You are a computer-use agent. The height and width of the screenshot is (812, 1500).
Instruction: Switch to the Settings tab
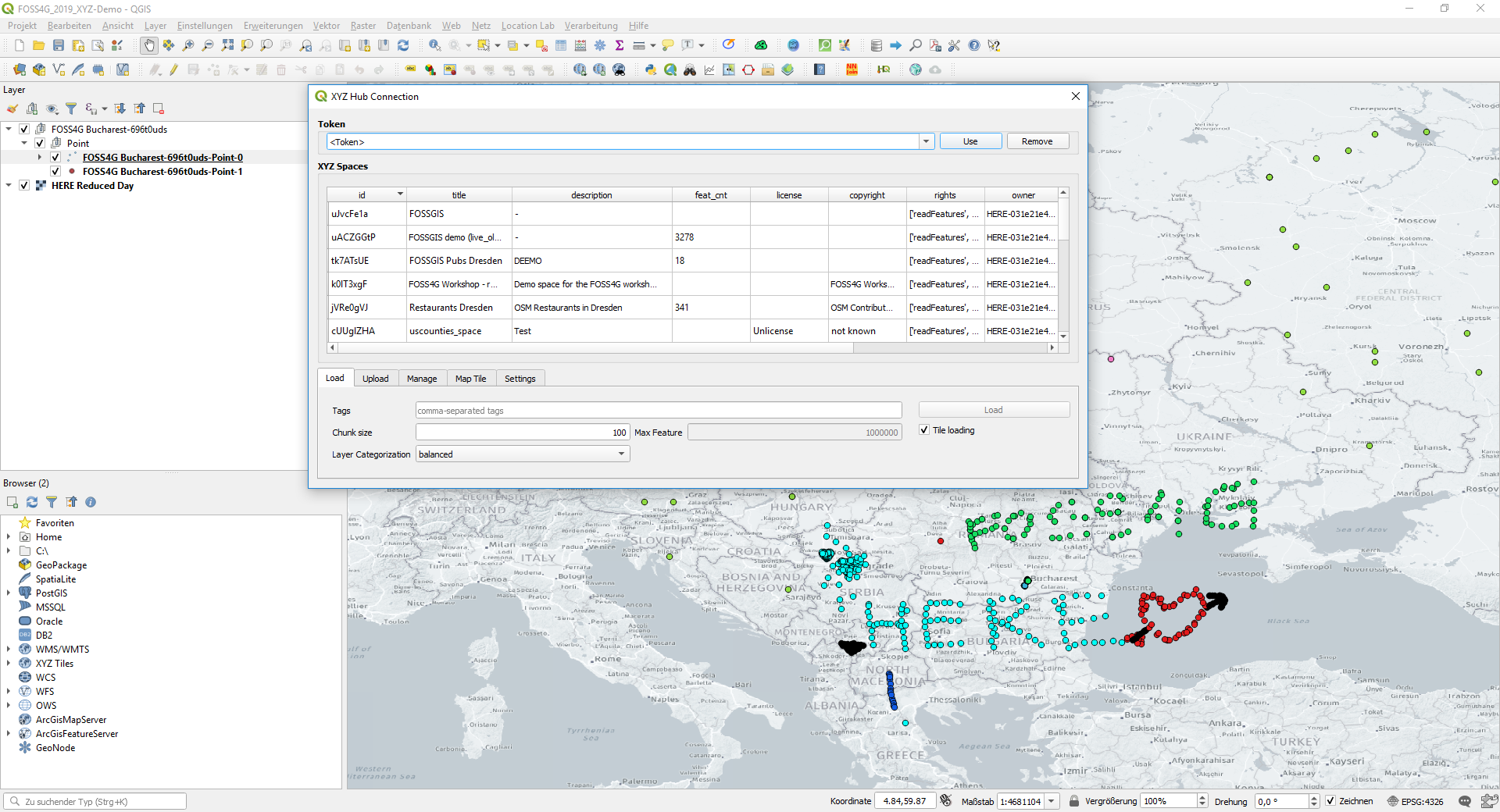[x=520, y=379]
